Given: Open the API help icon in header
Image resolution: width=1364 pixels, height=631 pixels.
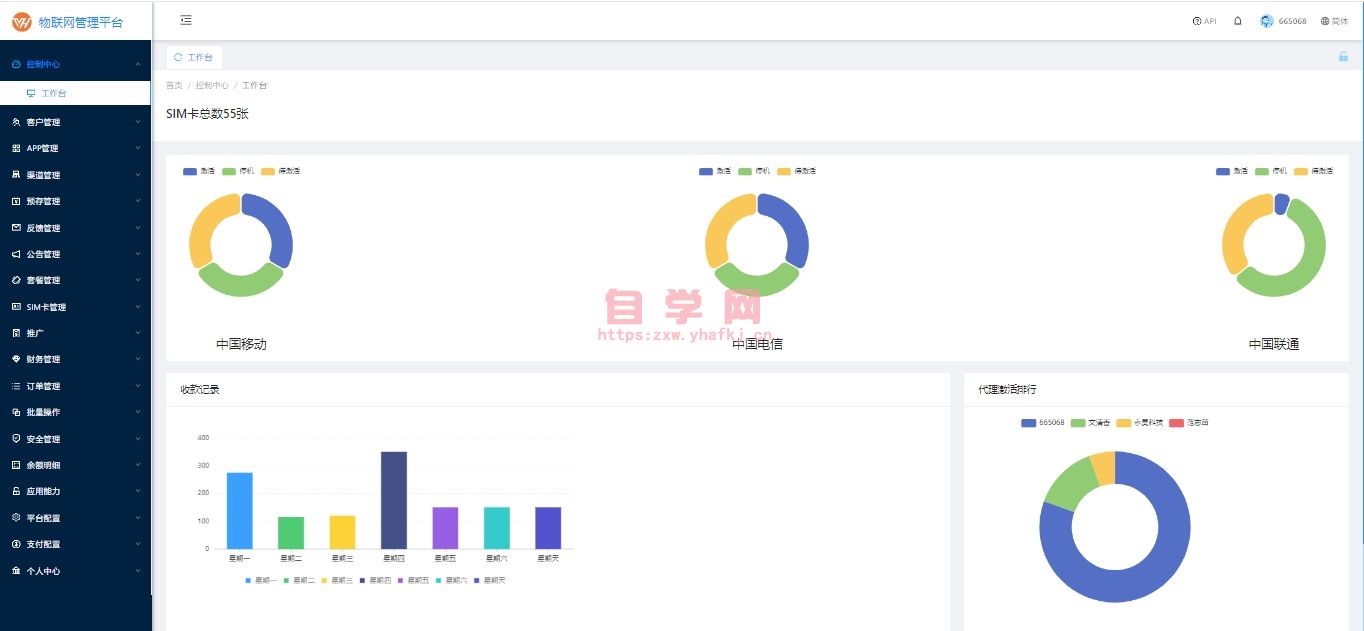Looking at the screenshot, I should pyautogui.click(x=1197, y=21).
